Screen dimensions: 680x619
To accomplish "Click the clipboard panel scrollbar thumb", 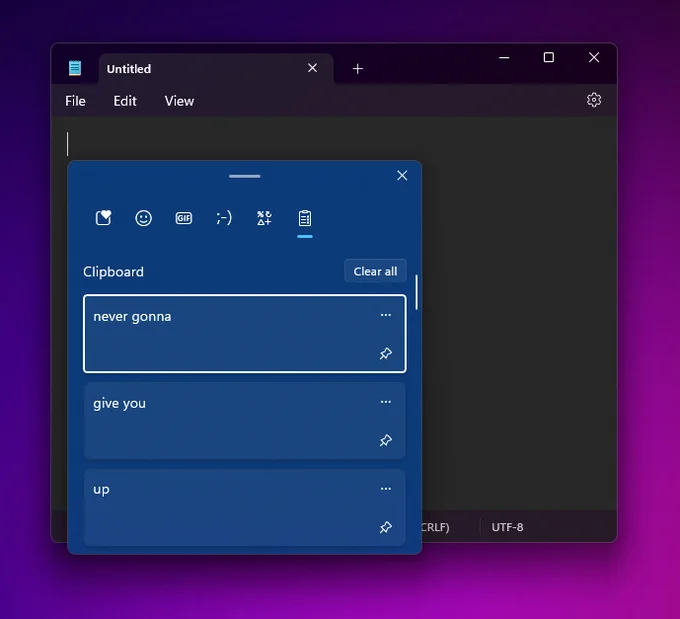I will coord(416,292).
